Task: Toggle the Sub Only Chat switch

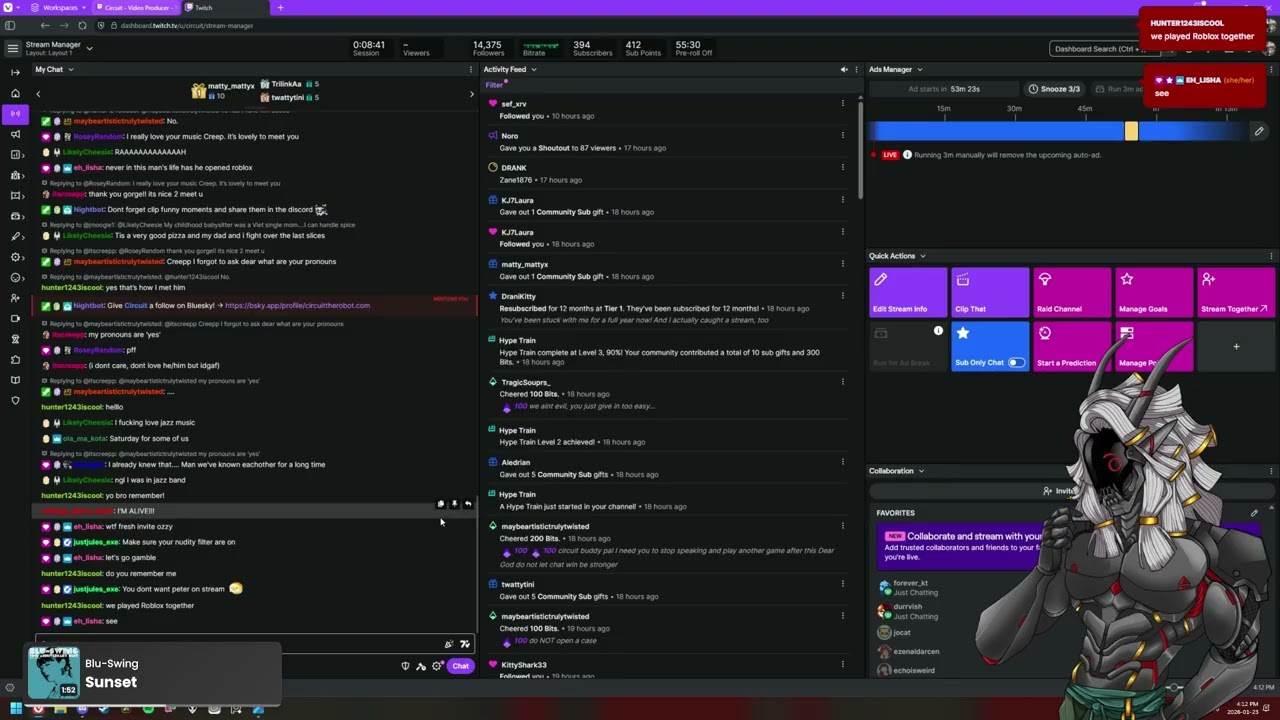Action: pyautogui.click(x=1016, y=363)
